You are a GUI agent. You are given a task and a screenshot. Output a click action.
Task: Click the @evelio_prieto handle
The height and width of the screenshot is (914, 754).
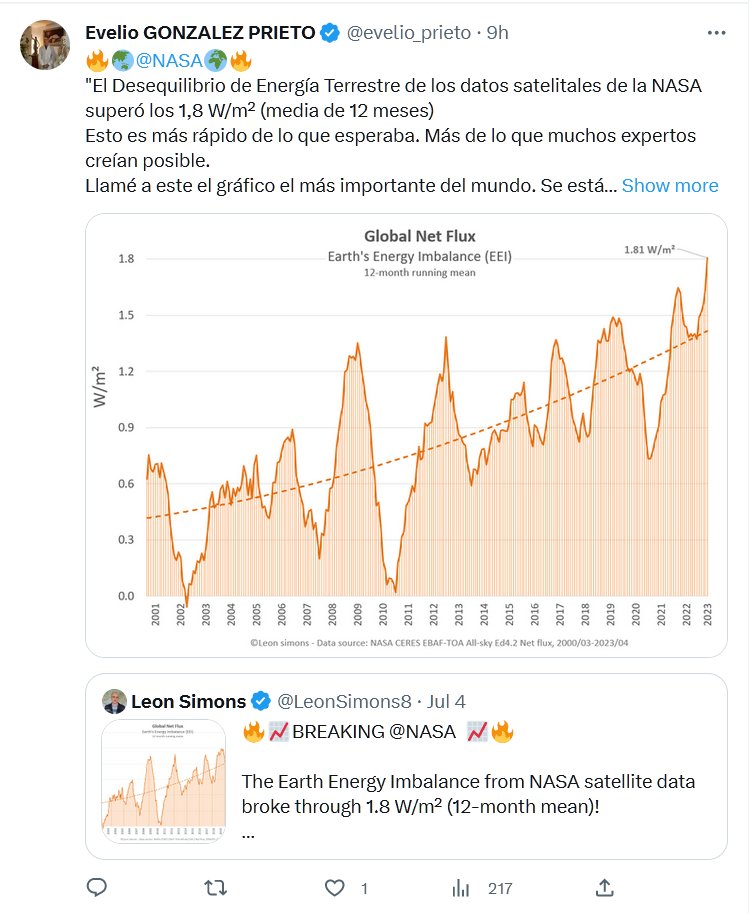coord(408,33)
